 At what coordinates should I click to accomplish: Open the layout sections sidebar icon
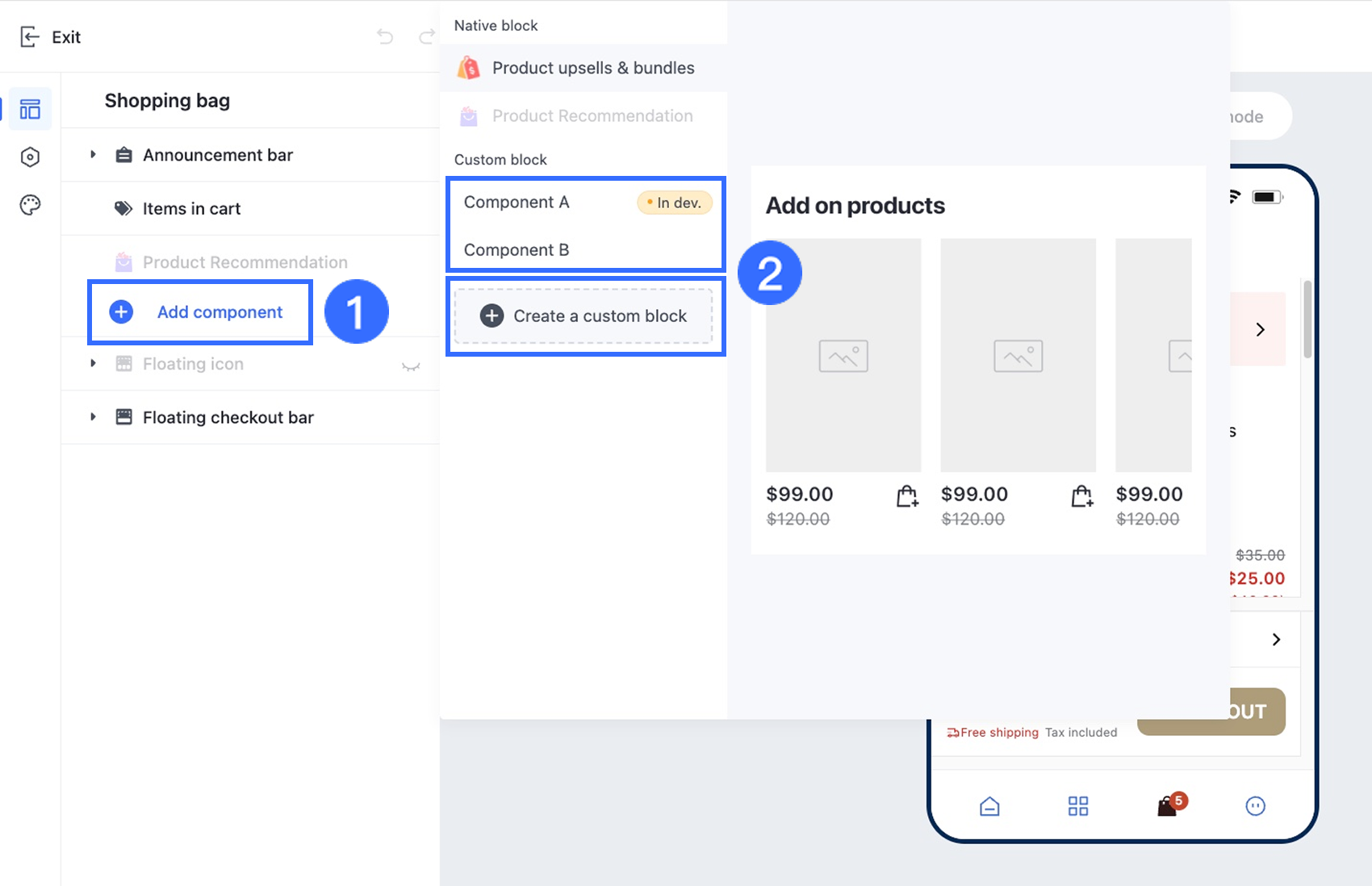click(x=30, y=109)
